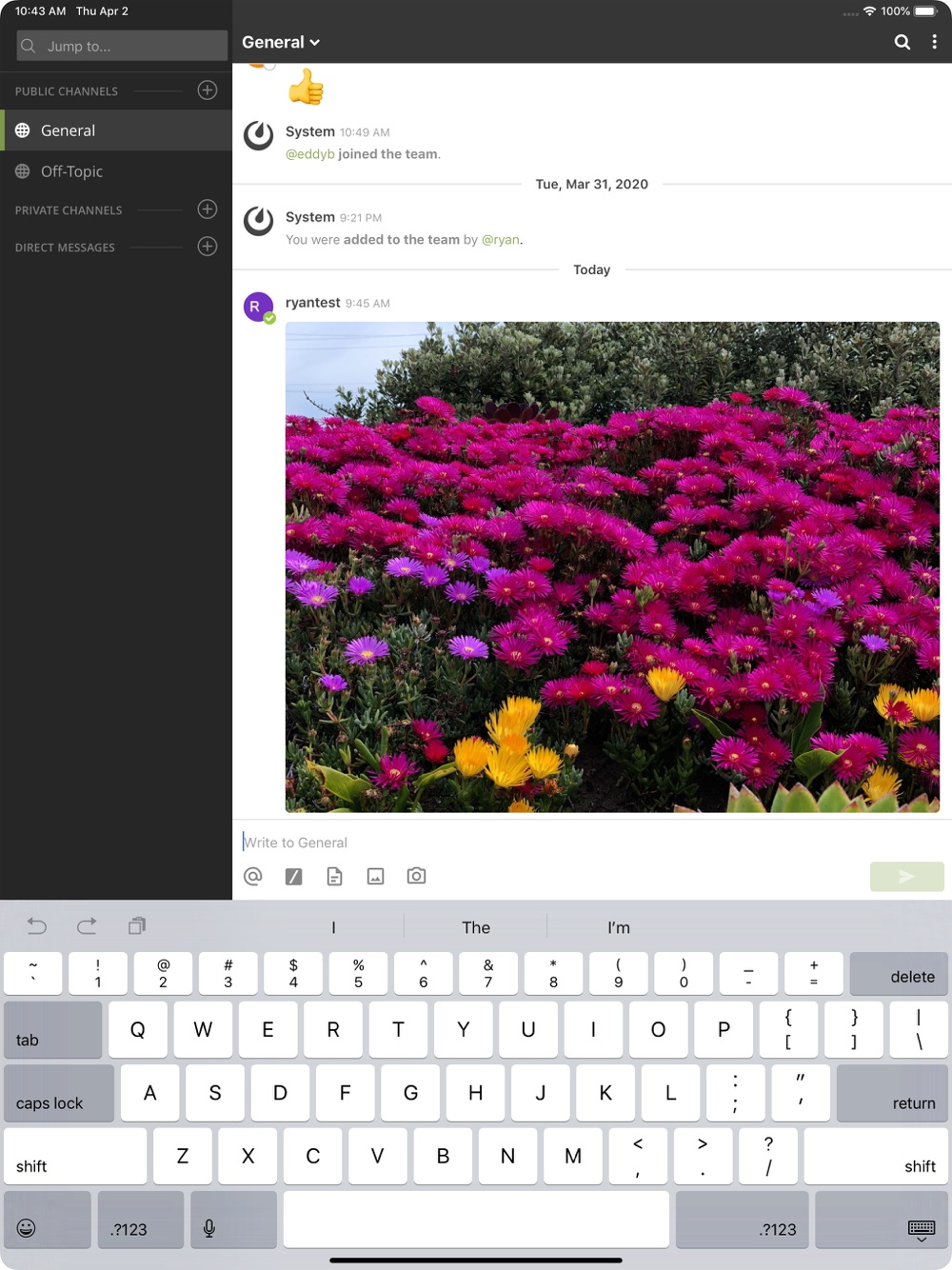952x1270 pixels.
Task: Open the search icon in channel header
Action: click(x=902, y=42)
